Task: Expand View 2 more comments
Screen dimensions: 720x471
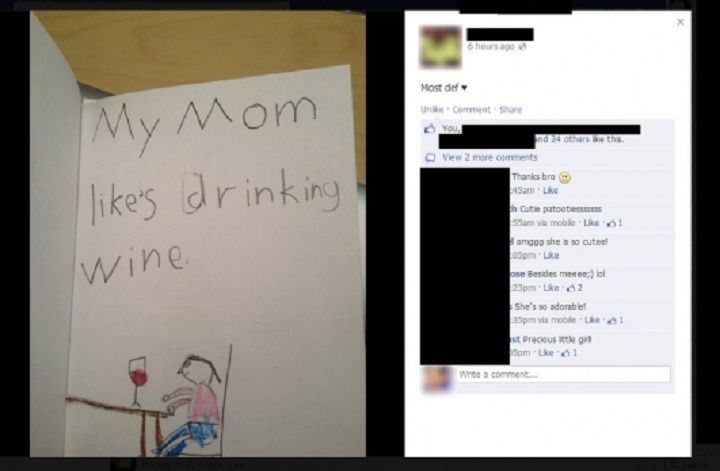Action: (489, 157)
